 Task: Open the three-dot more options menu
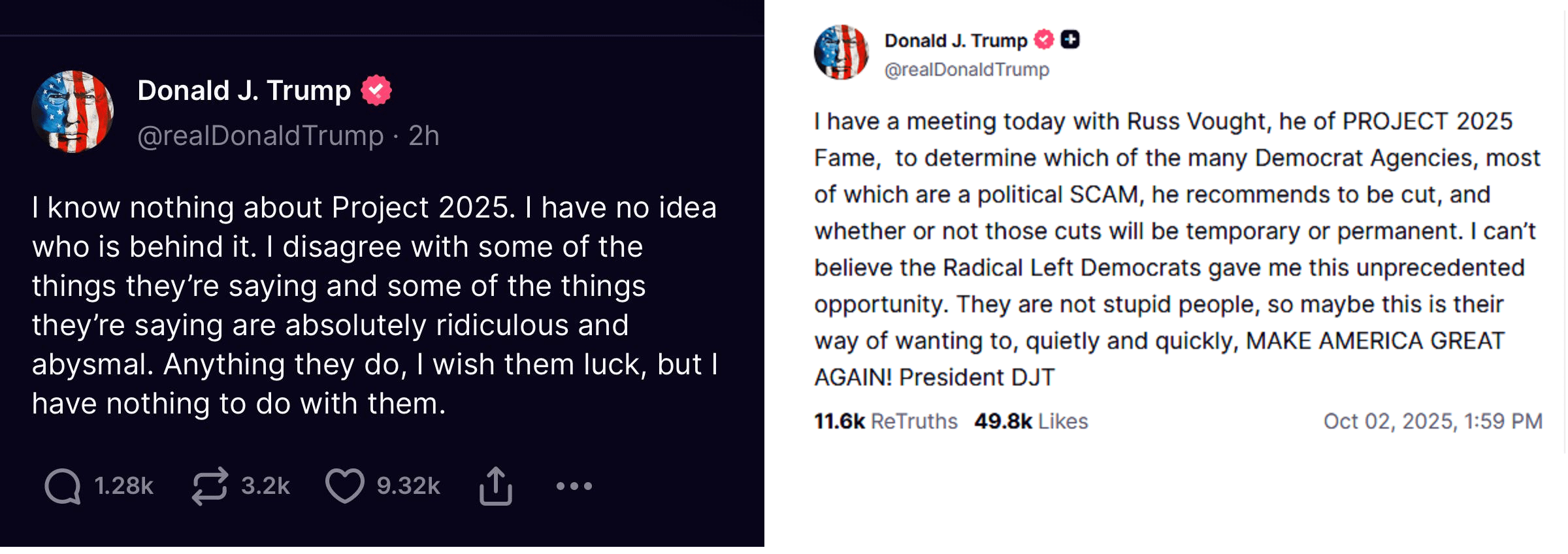[574, 486]
